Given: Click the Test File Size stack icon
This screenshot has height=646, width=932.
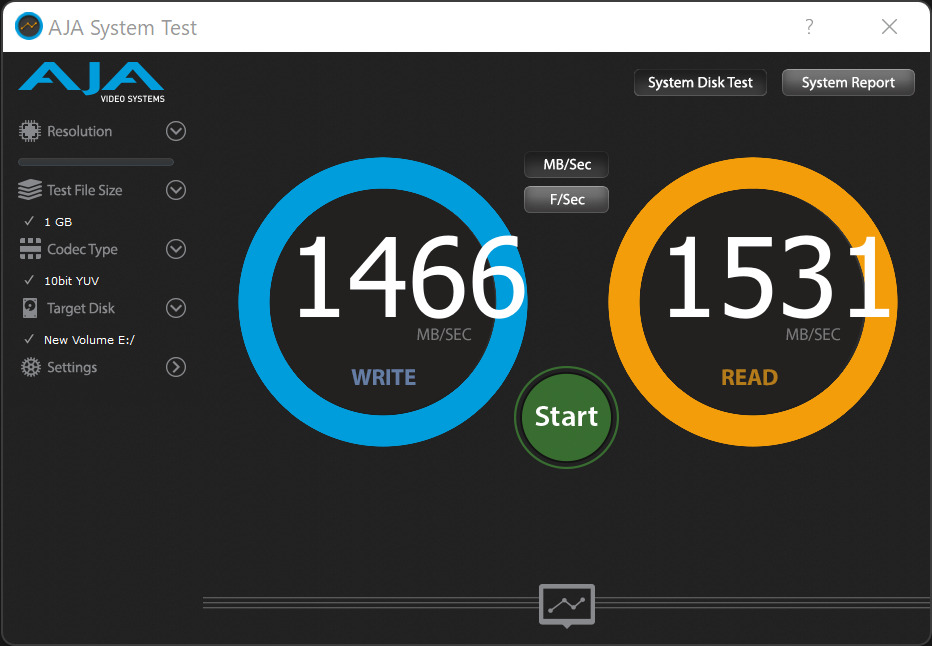Looking at the screenshot, I should click(30, 190).
